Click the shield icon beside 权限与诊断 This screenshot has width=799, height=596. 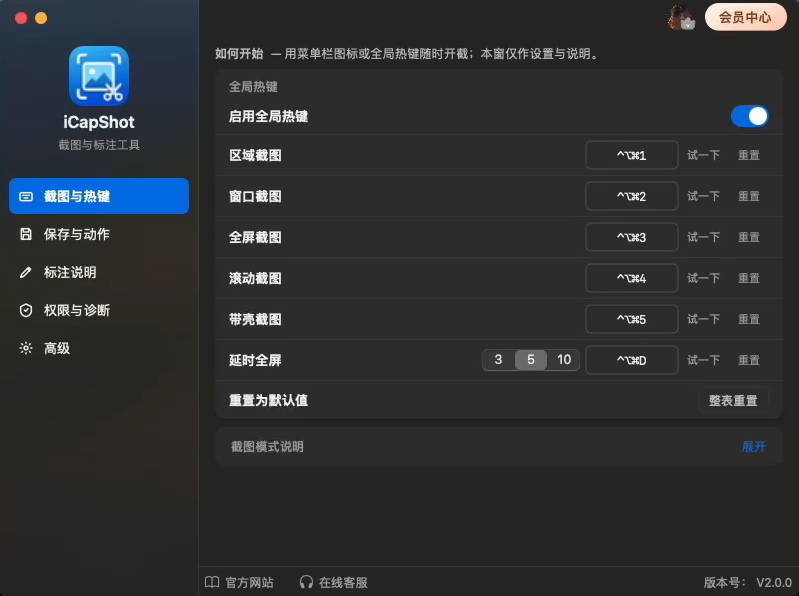tap(26, 310)
